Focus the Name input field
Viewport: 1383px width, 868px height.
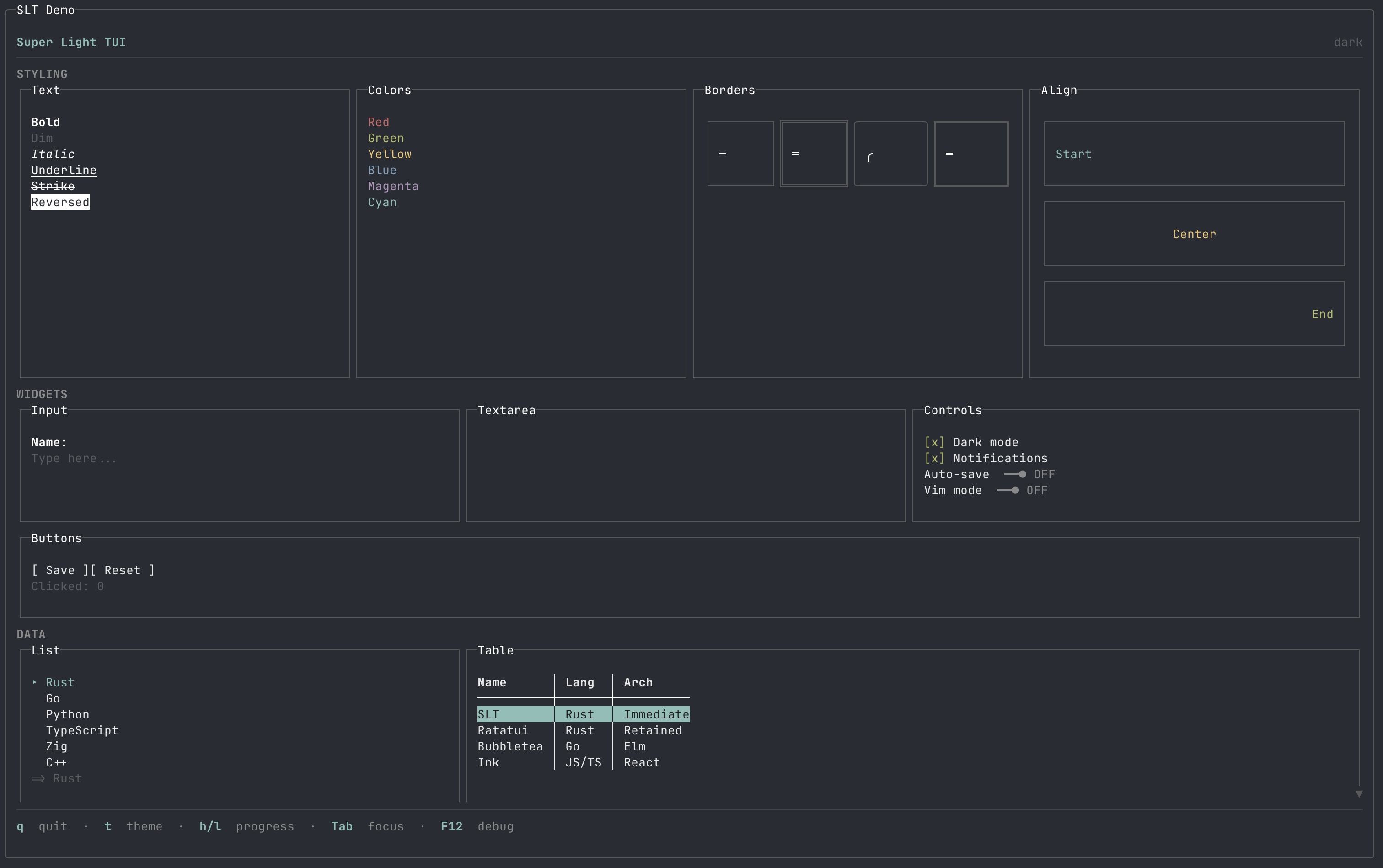[x=74, y=458]
